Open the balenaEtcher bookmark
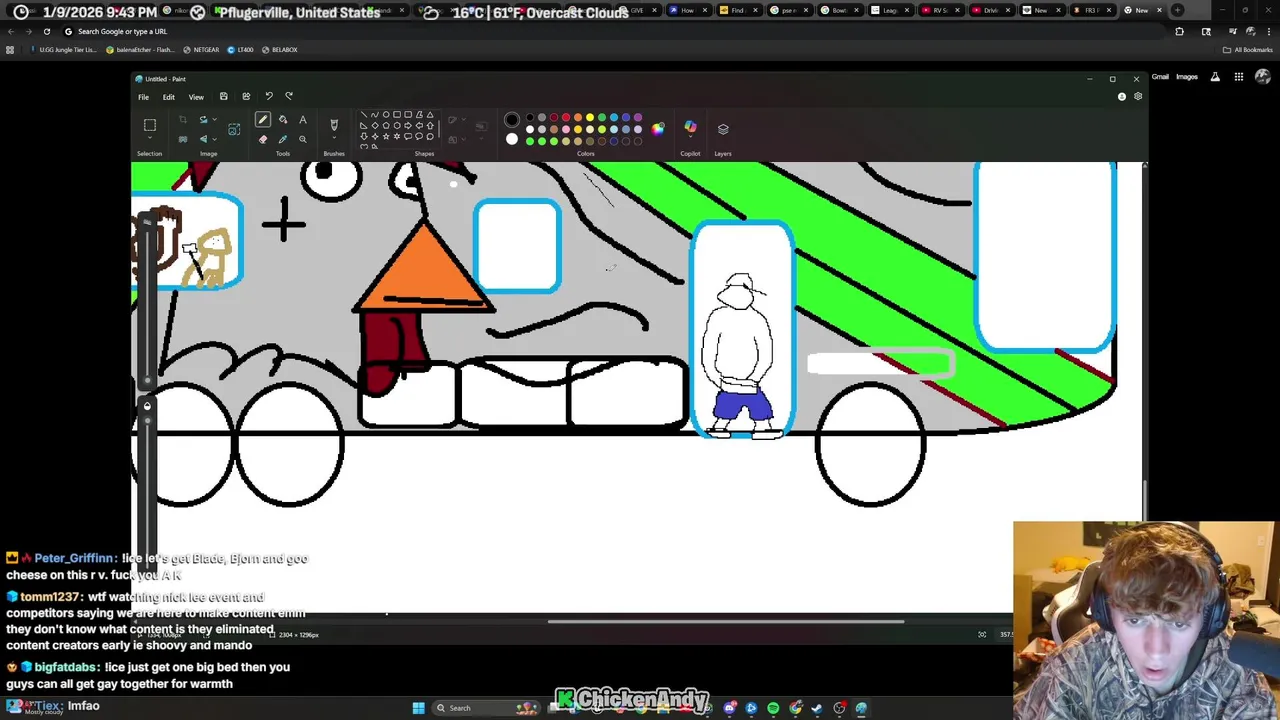The height and width of the screenshot is (720, 1280). 142,49
